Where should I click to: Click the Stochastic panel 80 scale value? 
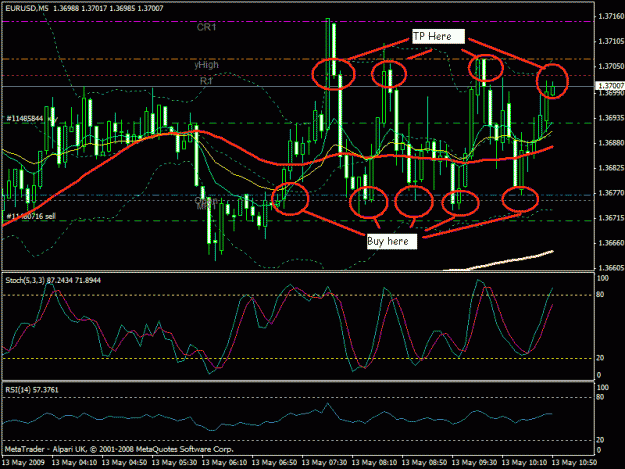600,294
